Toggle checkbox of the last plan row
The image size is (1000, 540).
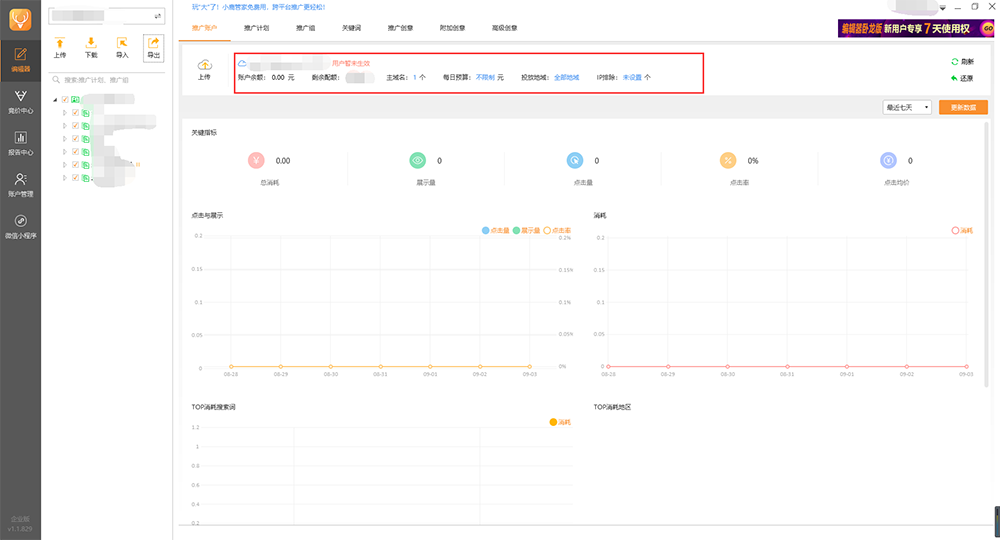coord(75,178)
